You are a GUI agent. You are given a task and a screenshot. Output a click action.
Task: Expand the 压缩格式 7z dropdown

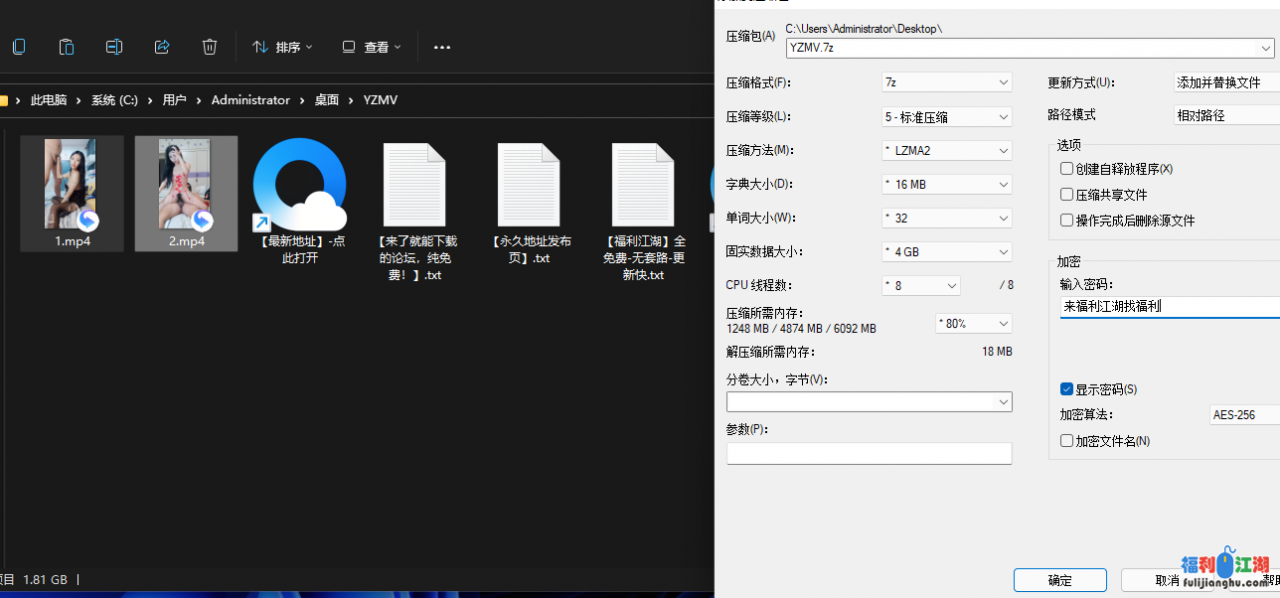point(947,83)
